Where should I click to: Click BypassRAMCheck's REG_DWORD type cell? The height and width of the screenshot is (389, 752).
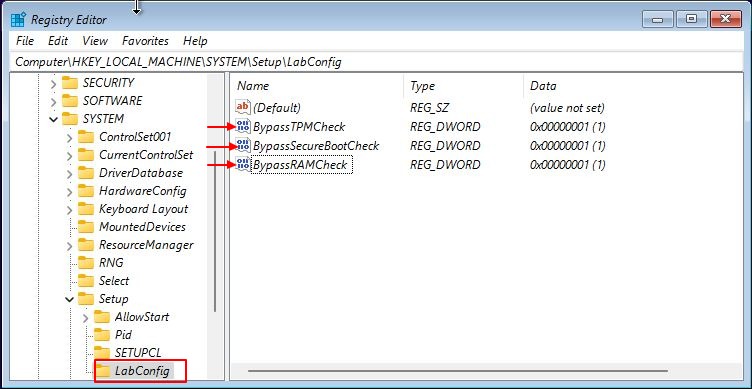(445, 165)
